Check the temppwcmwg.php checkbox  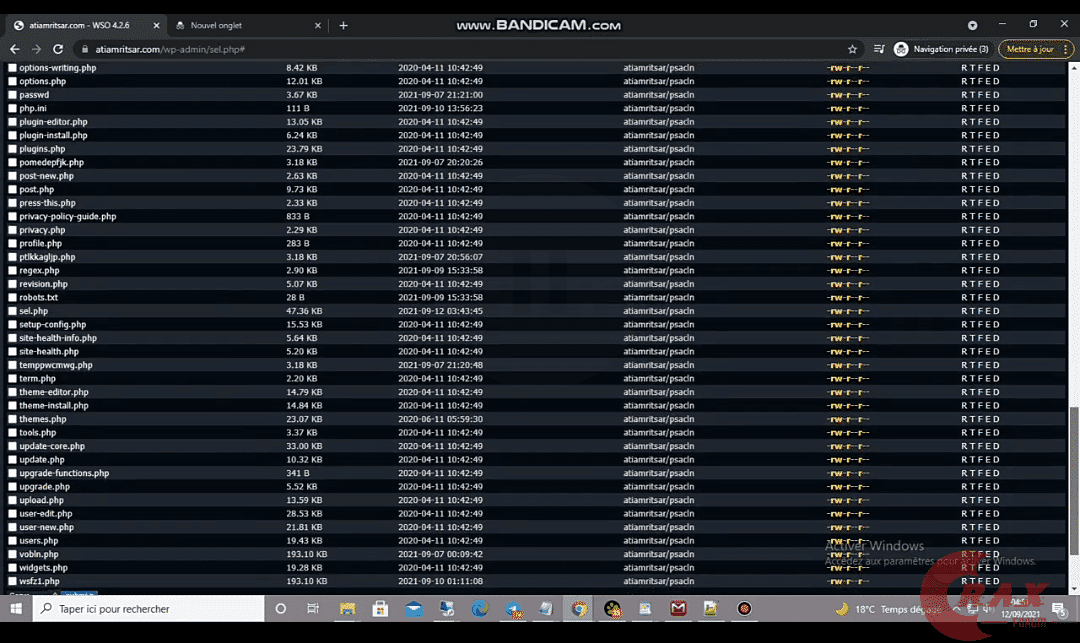(12, 365)
